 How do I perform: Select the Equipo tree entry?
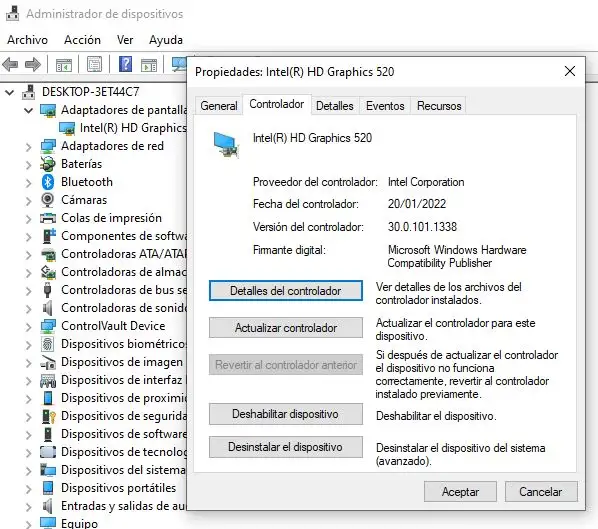[x=79, y=523]
